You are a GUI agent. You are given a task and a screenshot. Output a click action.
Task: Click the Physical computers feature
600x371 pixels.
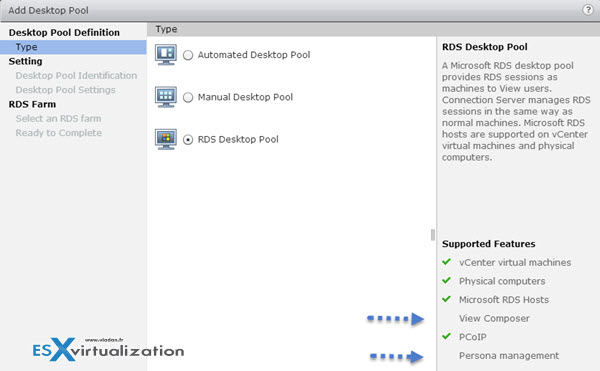[x=502, y=281]
